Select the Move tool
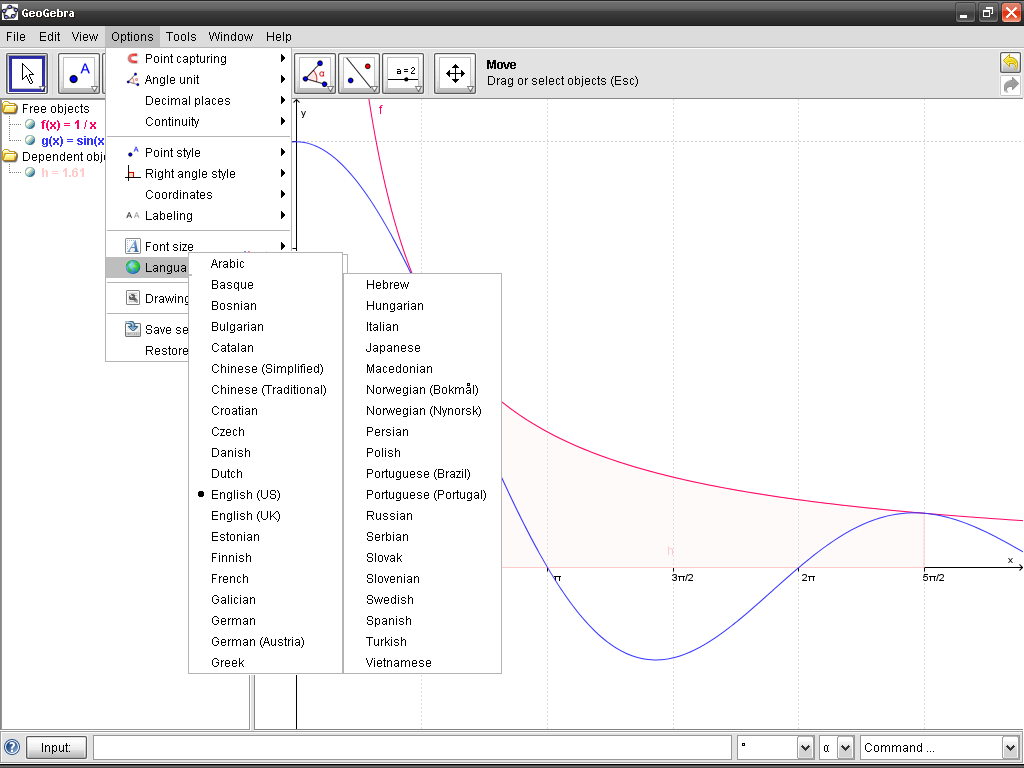The height and width of the screenshot is (768, 1024). click(27, 73)
